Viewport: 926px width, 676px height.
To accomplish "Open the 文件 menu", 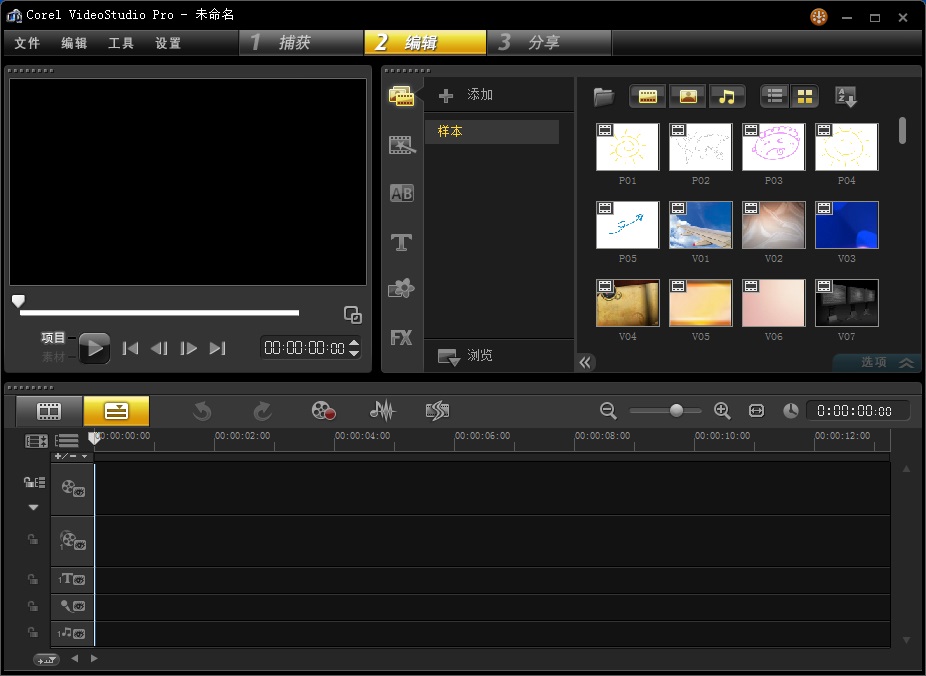I will click(x=27, y=43).
